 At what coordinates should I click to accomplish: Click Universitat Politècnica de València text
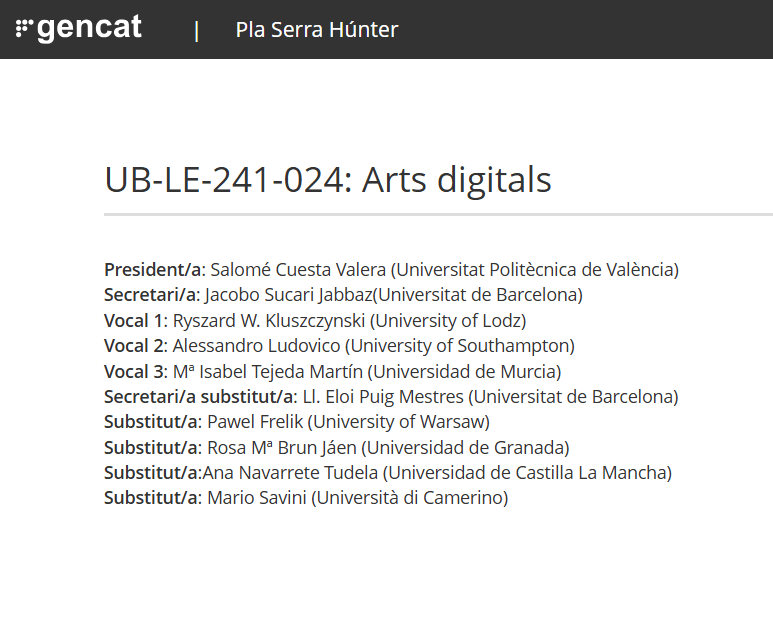coord(534,269)
